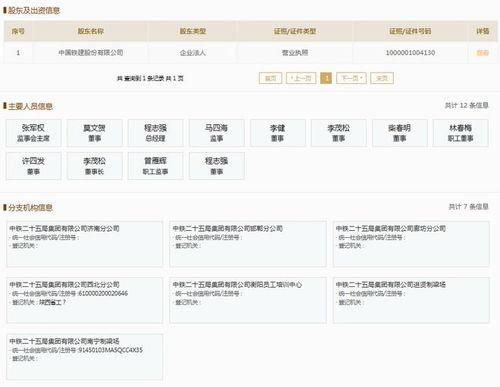Image resolution: width=500 pixels, height=387 pixels.
Task: Select 林春梅 职工董事 personnel card
Action: [x=461, y=133]
